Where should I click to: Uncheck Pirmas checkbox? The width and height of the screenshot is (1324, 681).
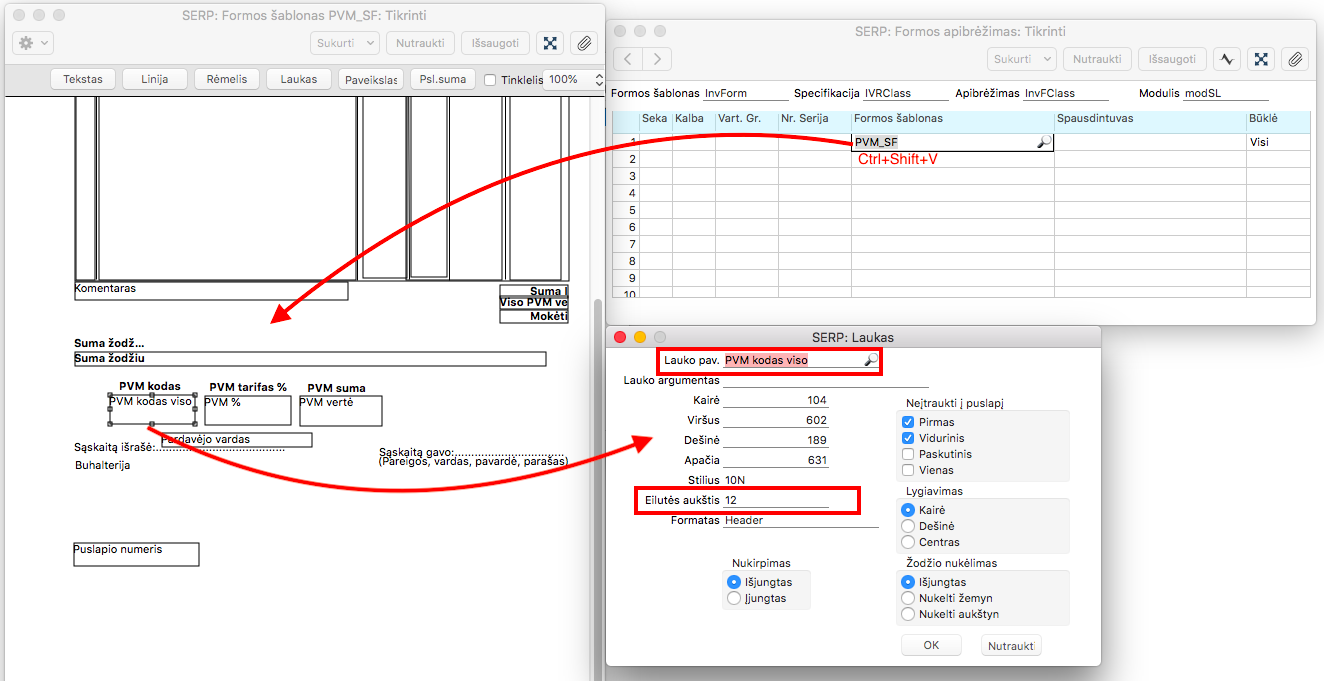pos(908,422)
